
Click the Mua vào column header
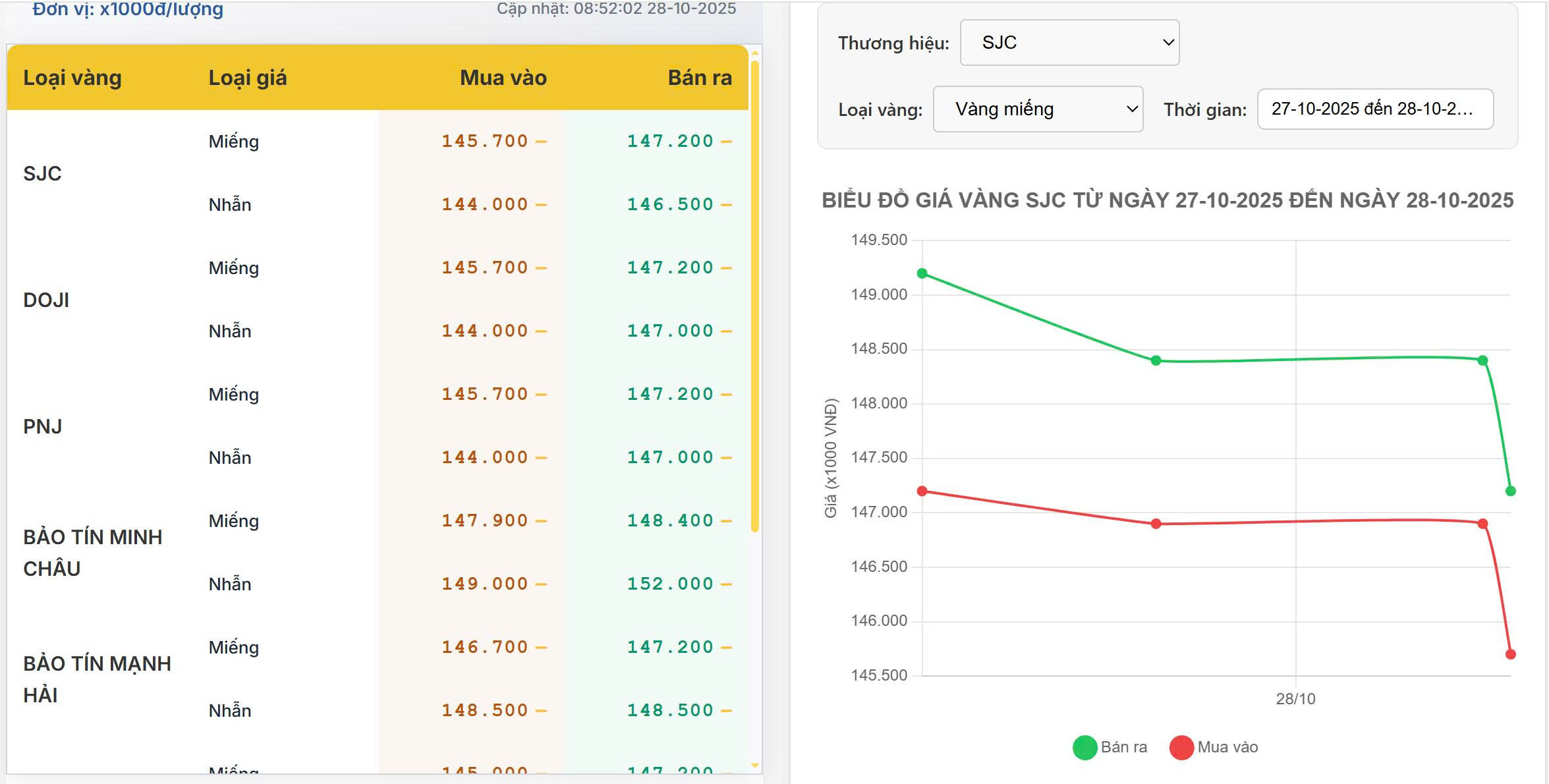503,78
